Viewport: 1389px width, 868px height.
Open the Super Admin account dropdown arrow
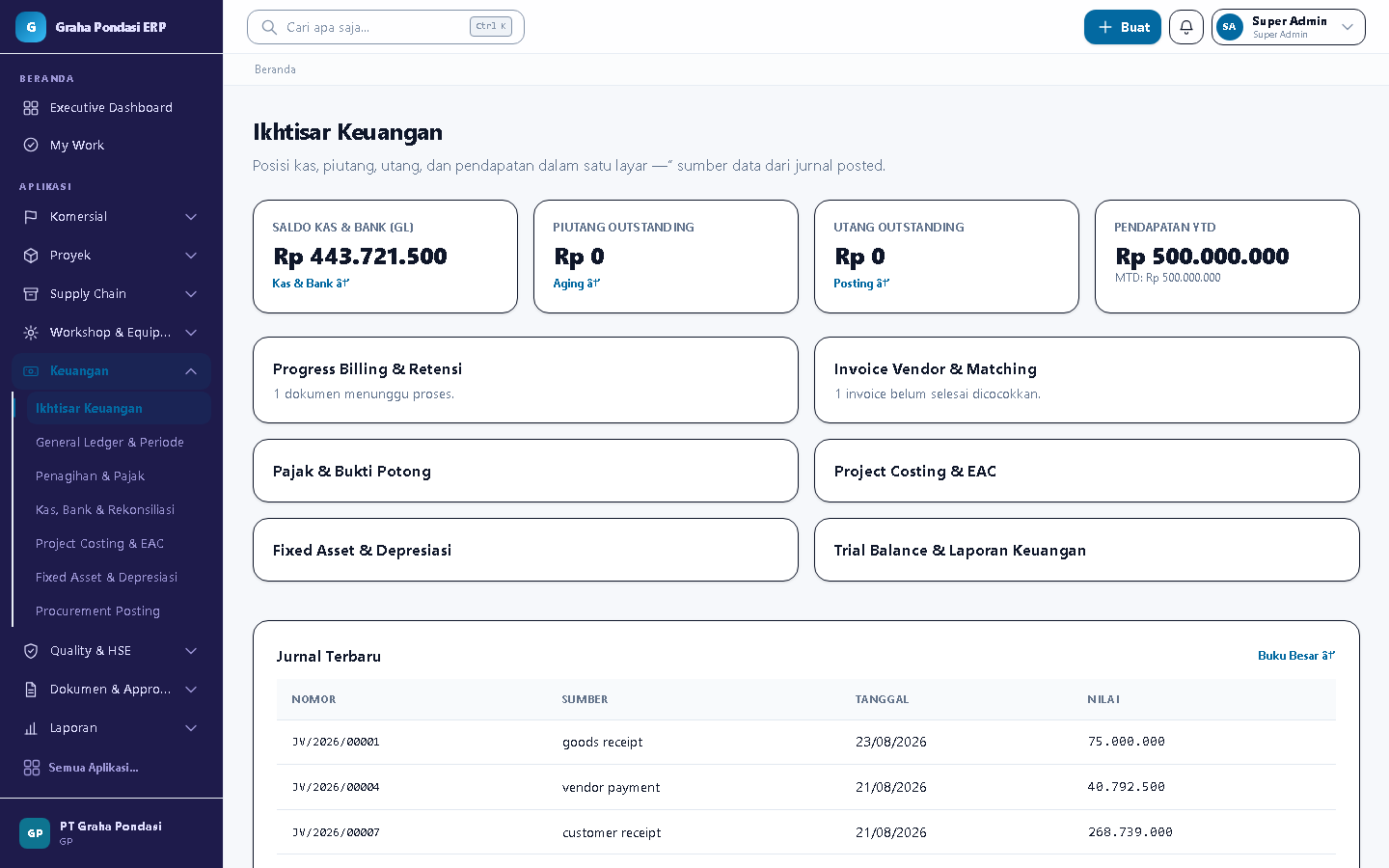(x=1348, y=27)
